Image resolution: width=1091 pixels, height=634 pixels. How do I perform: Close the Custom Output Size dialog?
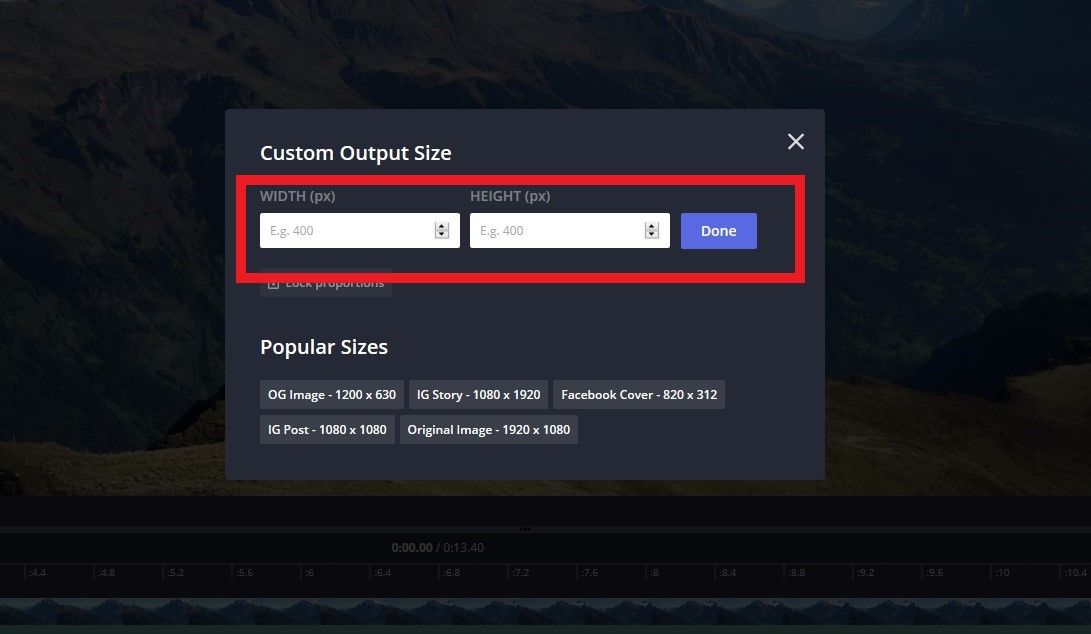795,142
